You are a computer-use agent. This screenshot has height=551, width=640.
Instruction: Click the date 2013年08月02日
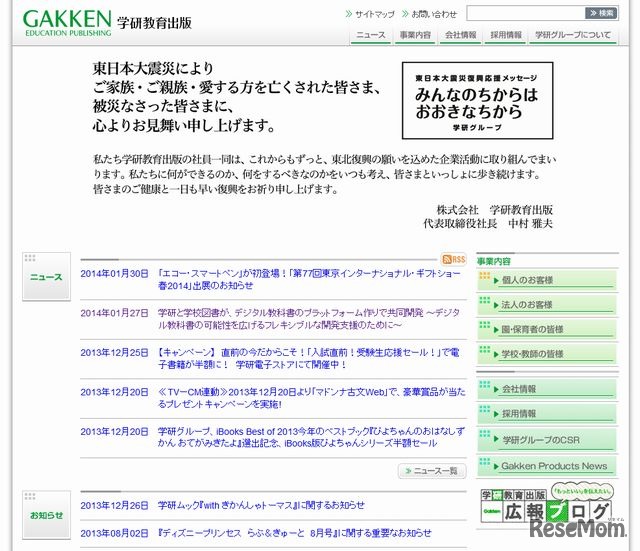[x=114, y=533]
